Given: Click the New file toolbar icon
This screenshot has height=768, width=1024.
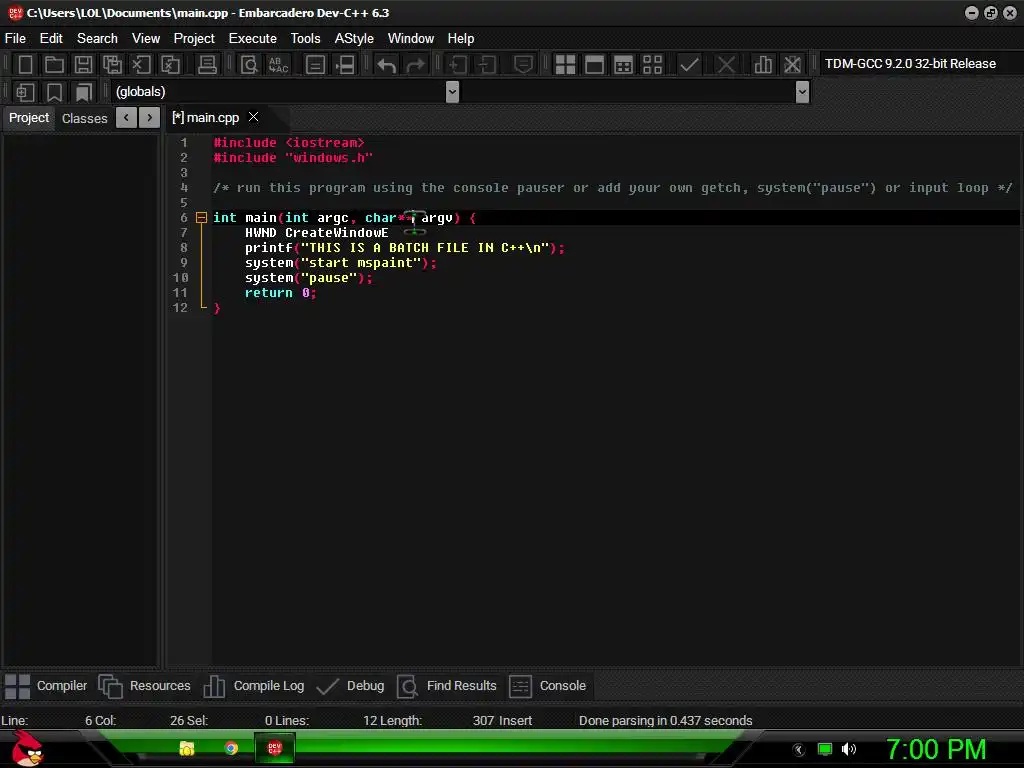Looking at the screenshot, I should pyautogui.click(x=25, y=65).
